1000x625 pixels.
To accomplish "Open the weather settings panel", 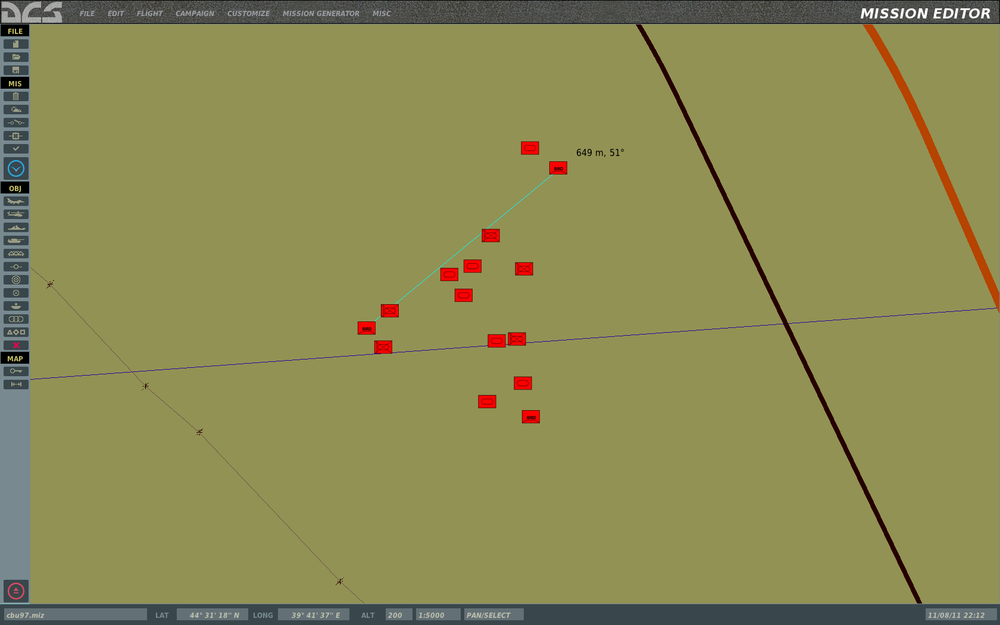I will (x=14, y=109).
